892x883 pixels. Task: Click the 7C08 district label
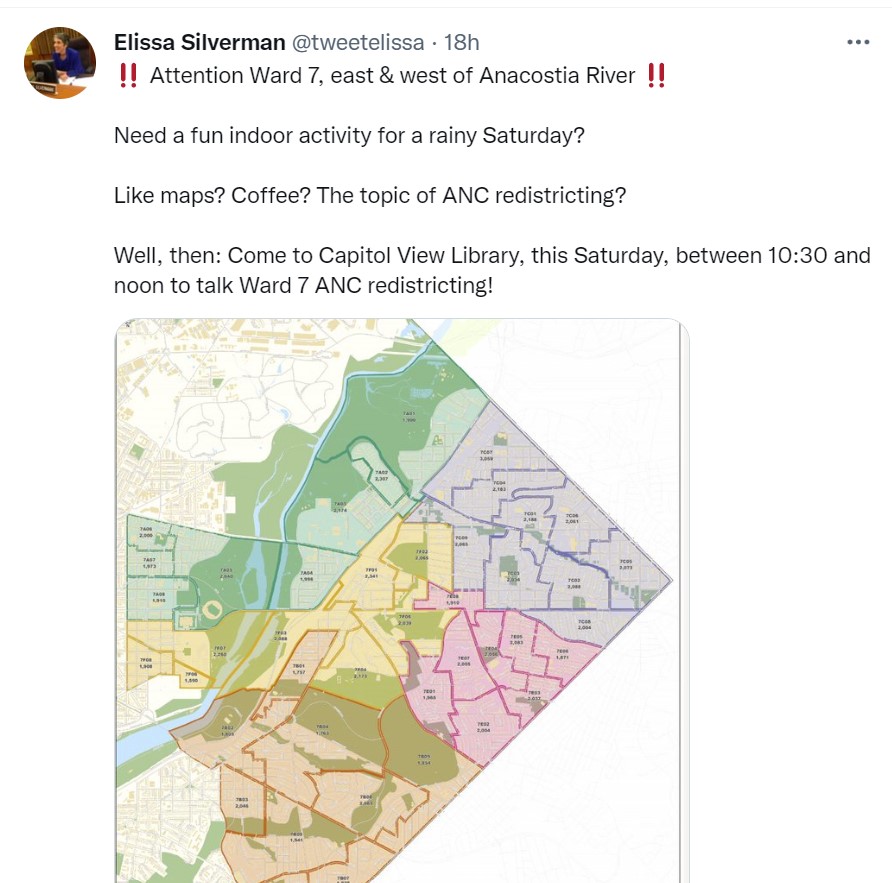(585, 625)
